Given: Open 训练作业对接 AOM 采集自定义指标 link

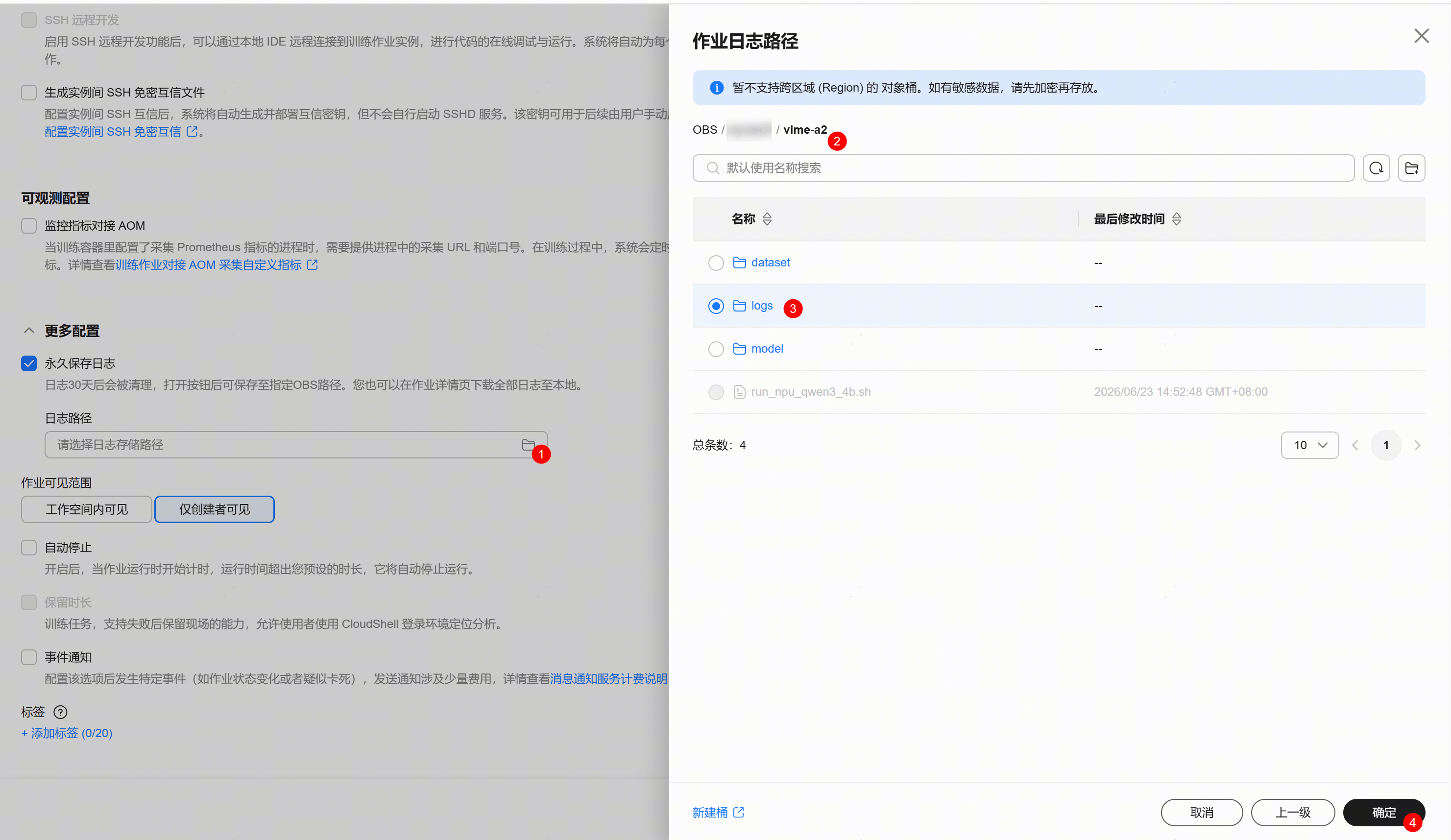Looking at the screenshot, I should pyautogui.click(x=208, y=265).
